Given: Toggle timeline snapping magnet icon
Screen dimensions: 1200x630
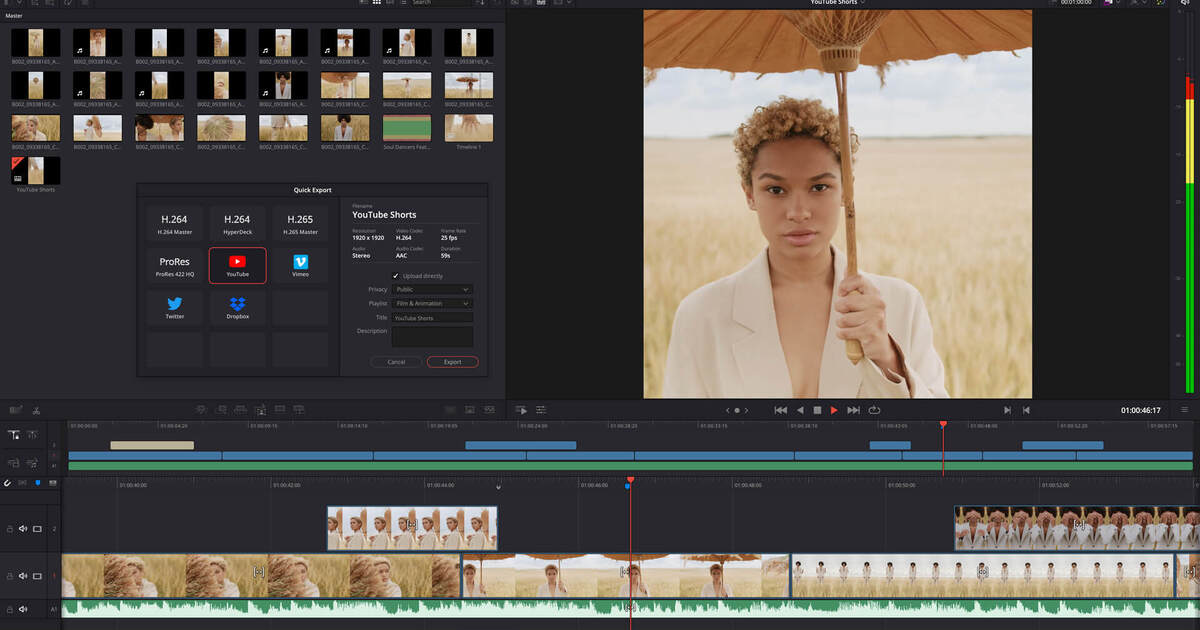Looking at the screenshot, I should pyautogui.click(x=7, y=483).
